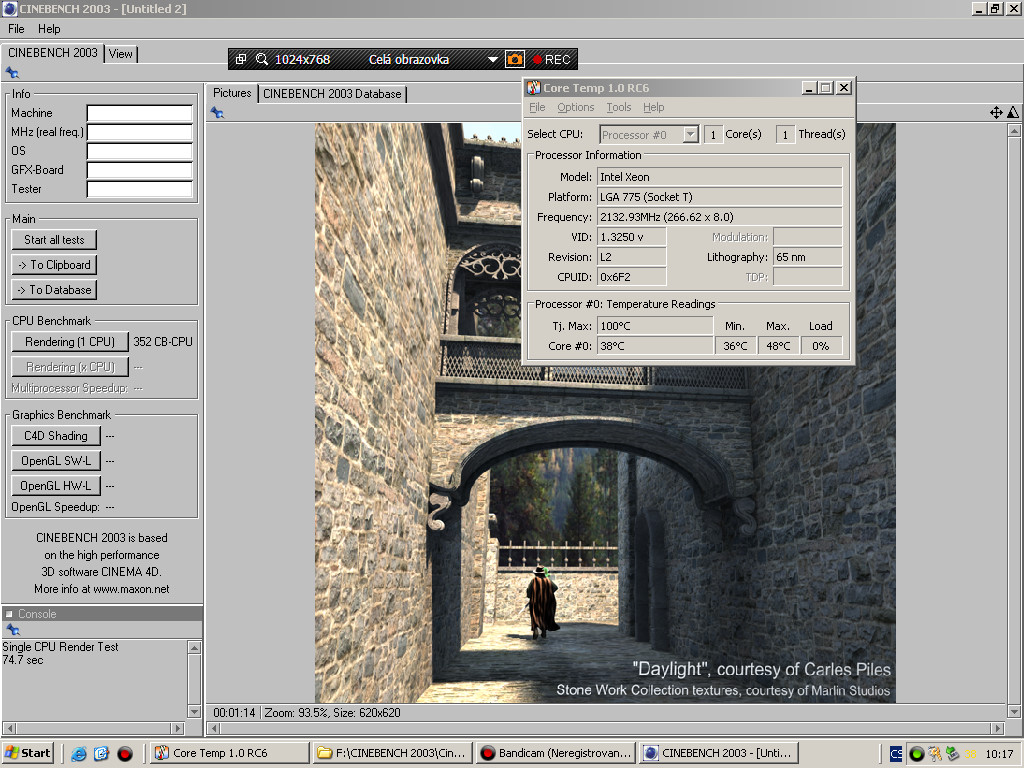The image size is (1024, 768).
Task: Click the Machine input field
Action: pyautogui.click(x=140, y=113)
